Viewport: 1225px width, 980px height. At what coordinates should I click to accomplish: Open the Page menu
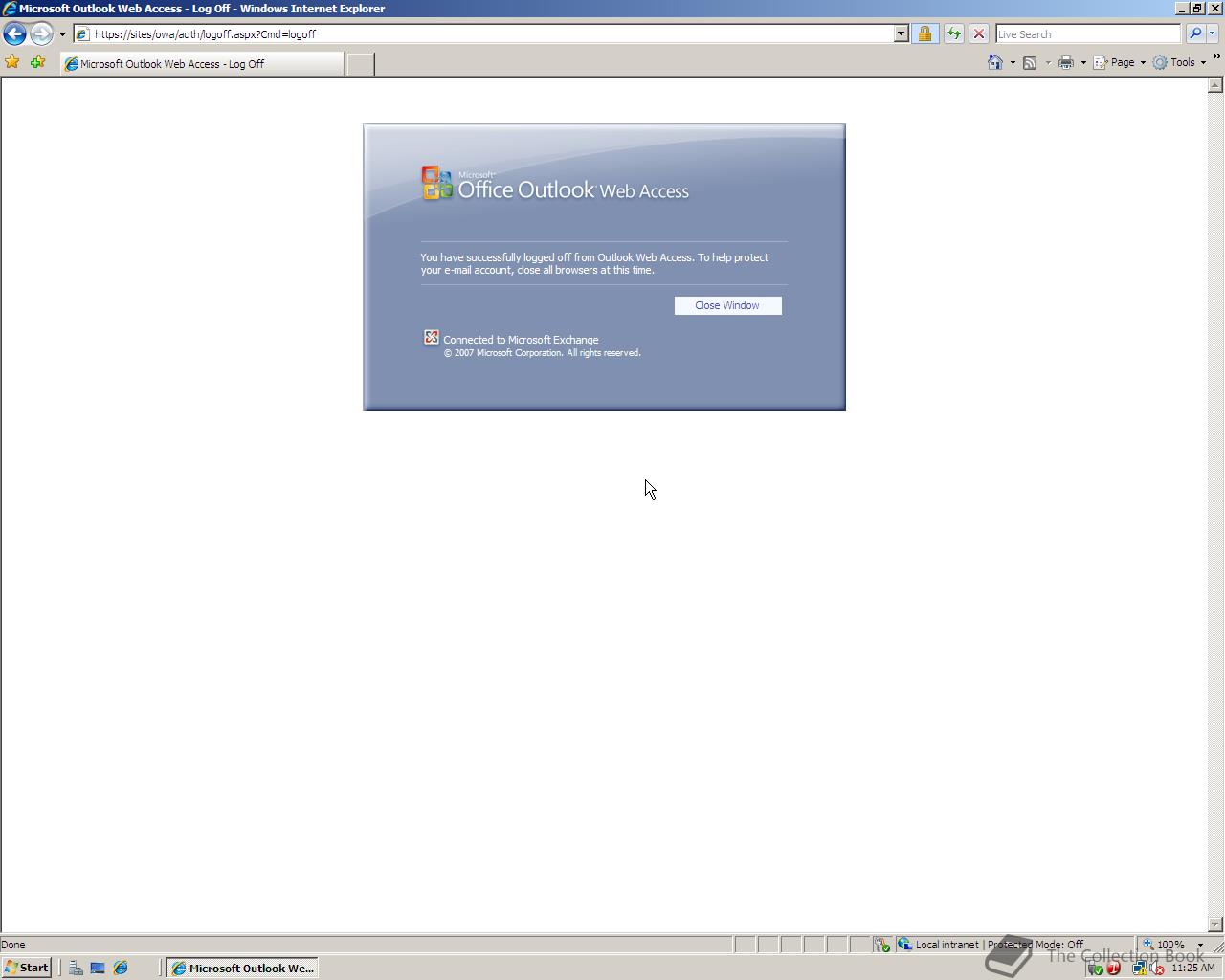(1120, 62)
